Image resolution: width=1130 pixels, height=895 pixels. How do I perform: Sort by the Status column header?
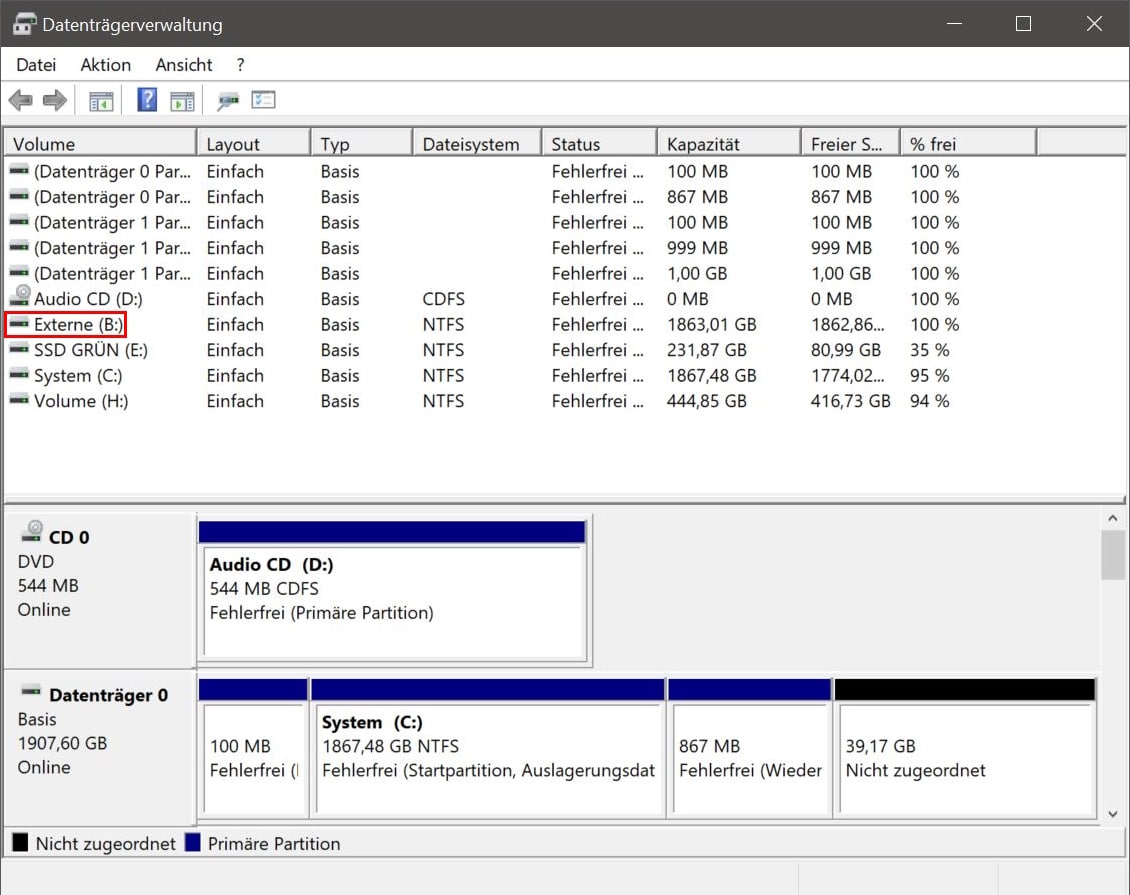click(600, 143)
